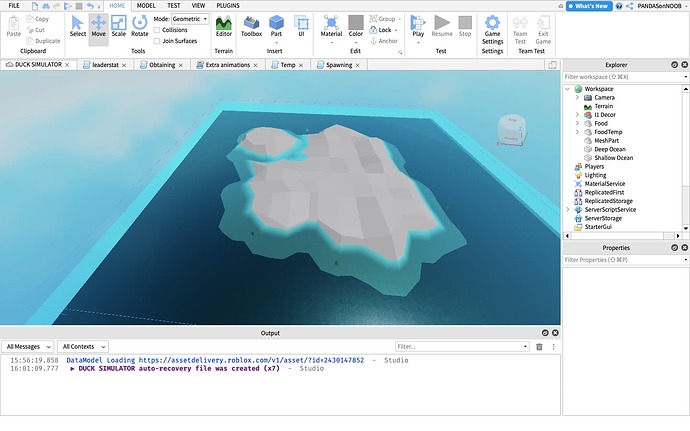The width and height of the screenshot is (690, 431).
Task: Expand the FoodTemp node
Action: 577,132
